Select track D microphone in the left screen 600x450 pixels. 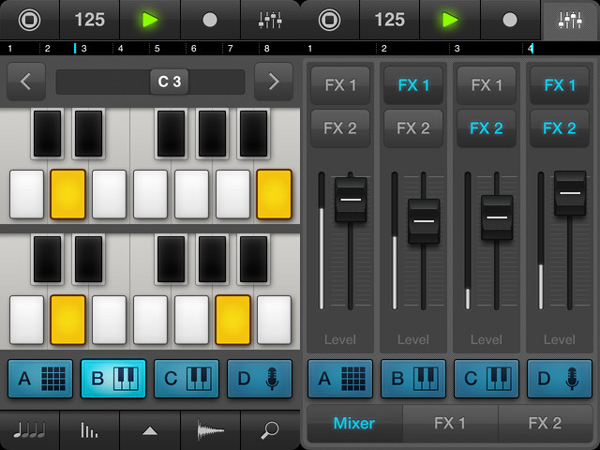[260, 379]
